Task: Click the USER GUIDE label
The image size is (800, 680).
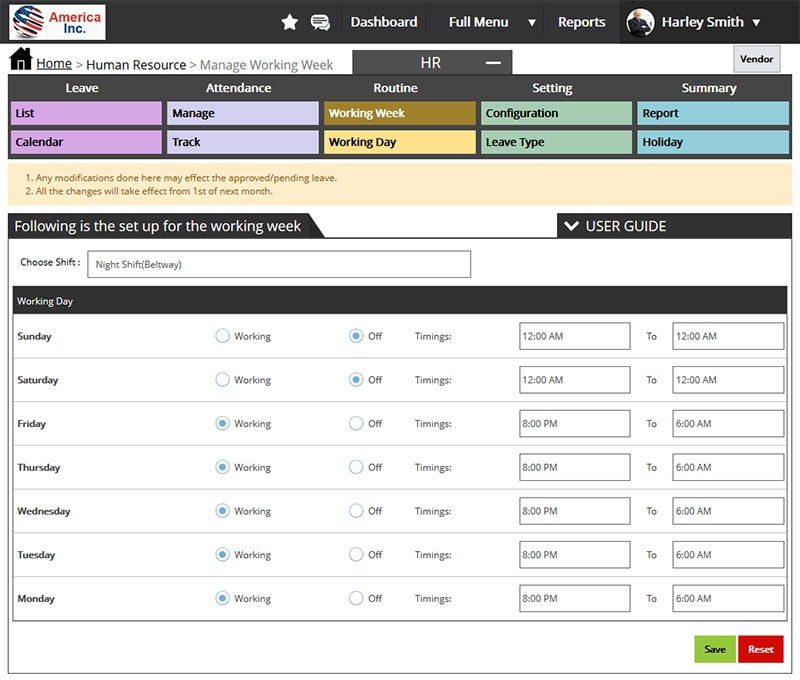Action: pos(626,226)
